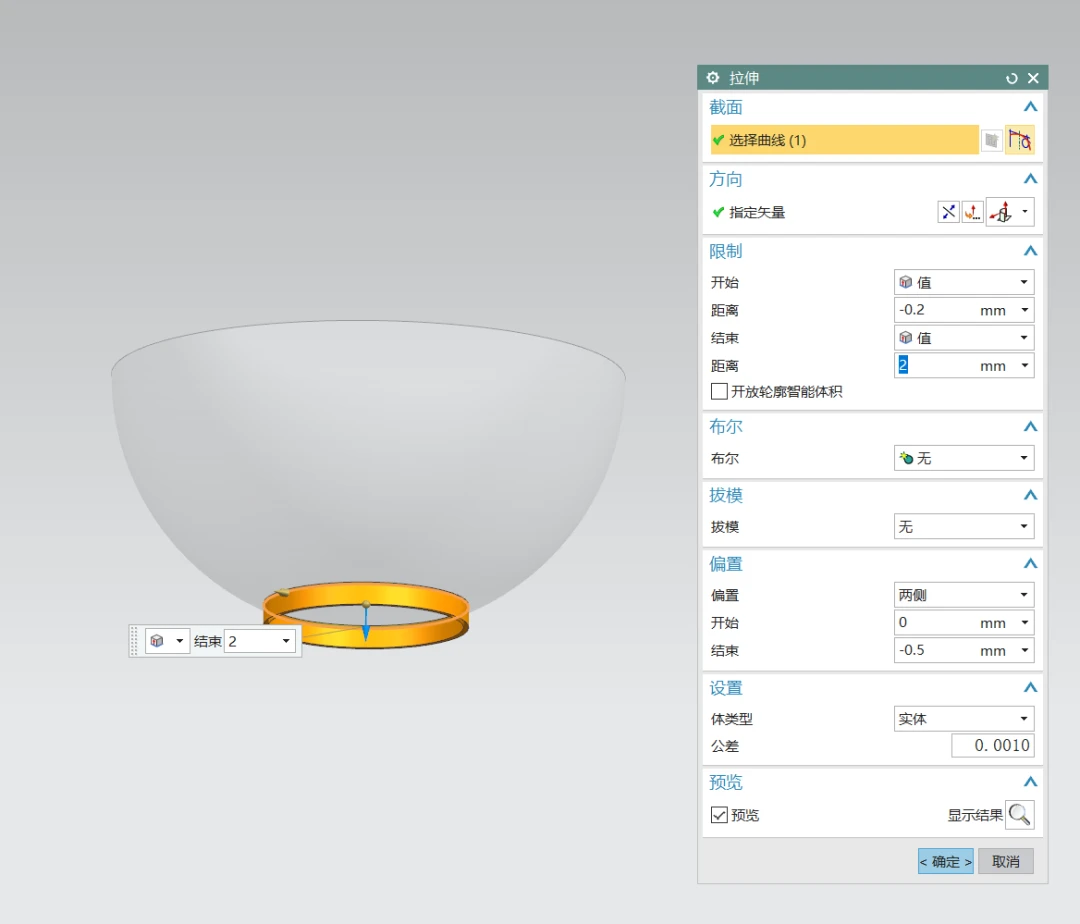Collapse the 方向 section
The image size is (1080, 924).
[x=1030, y=179]
